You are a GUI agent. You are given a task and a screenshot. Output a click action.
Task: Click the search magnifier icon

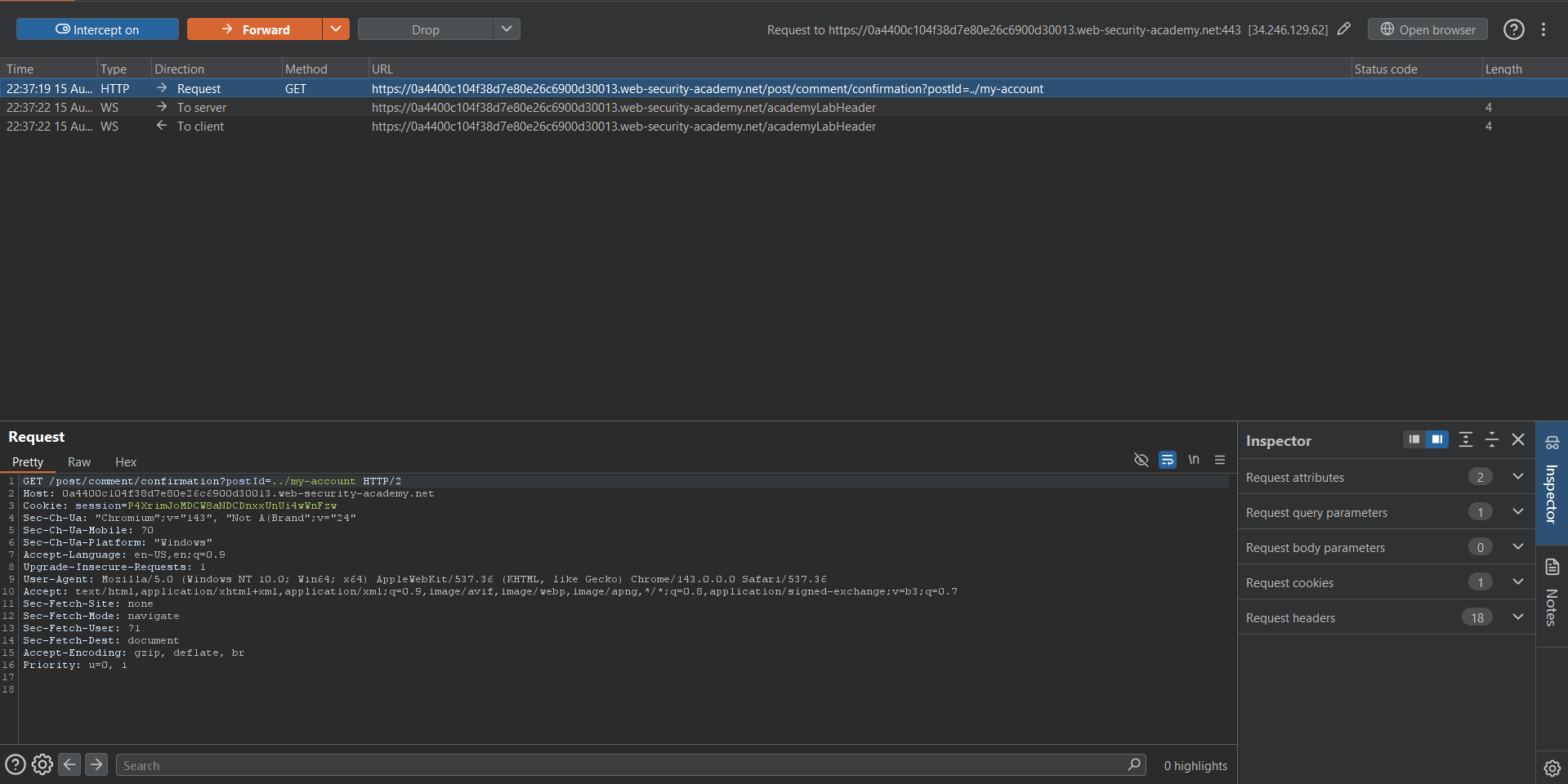pos(1134,764)
